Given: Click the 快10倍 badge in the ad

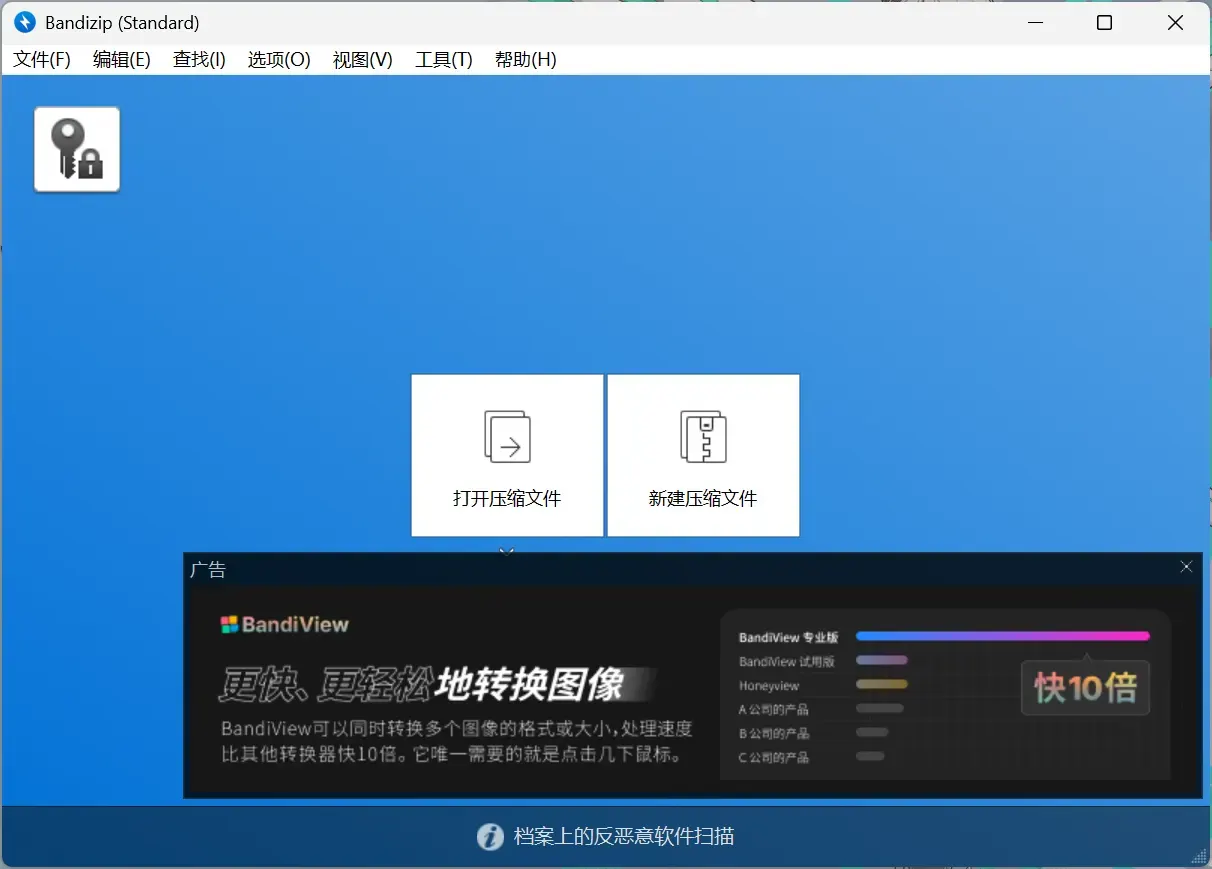Looking at the screenshot, I should [x=1085, y=687].
